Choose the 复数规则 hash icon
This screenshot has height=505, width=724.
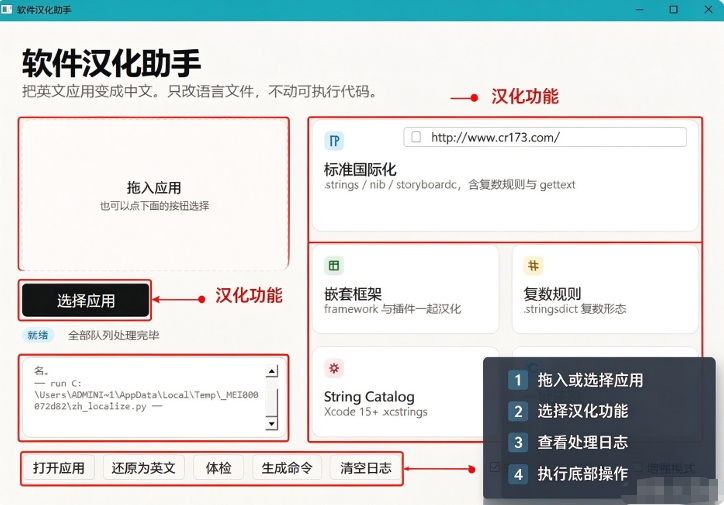[533, 265]
